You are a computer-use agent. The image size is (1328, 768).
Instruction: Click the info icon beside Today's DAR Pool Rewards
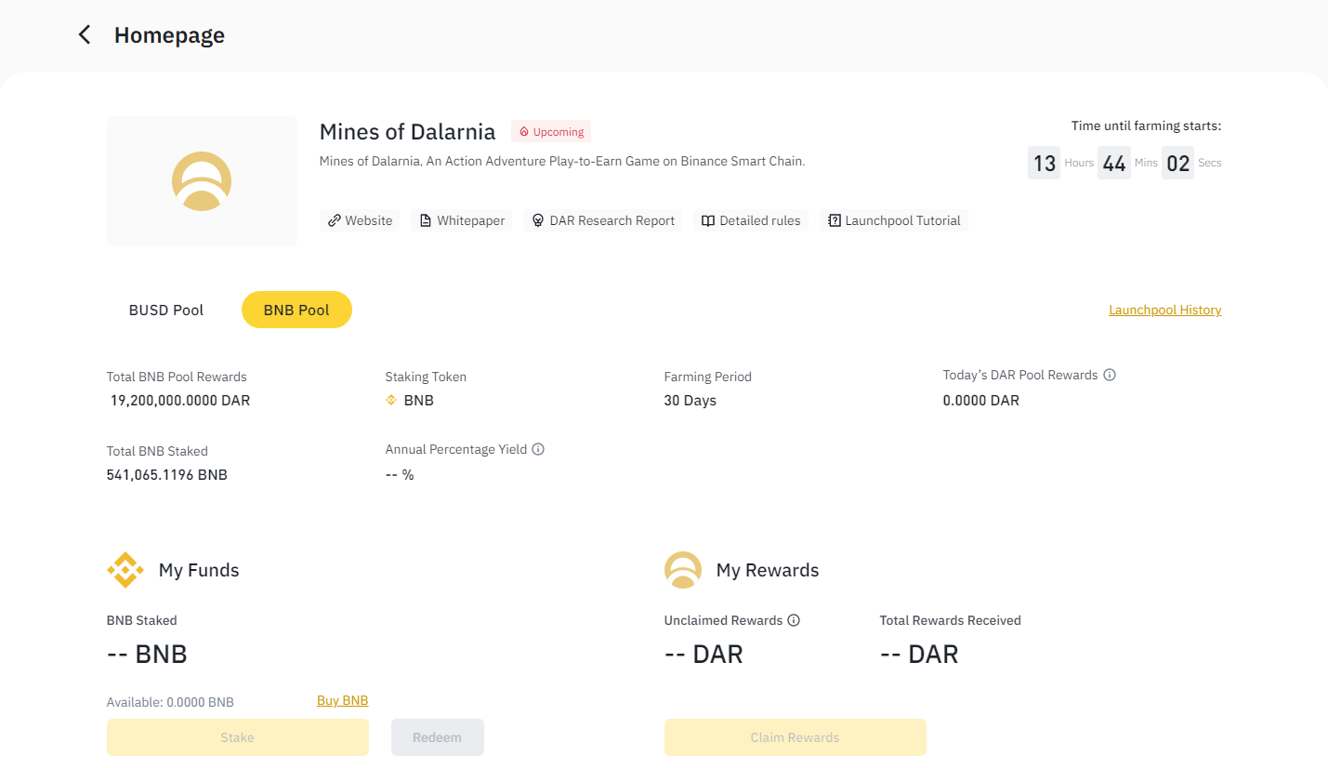tap(1109, 375)
